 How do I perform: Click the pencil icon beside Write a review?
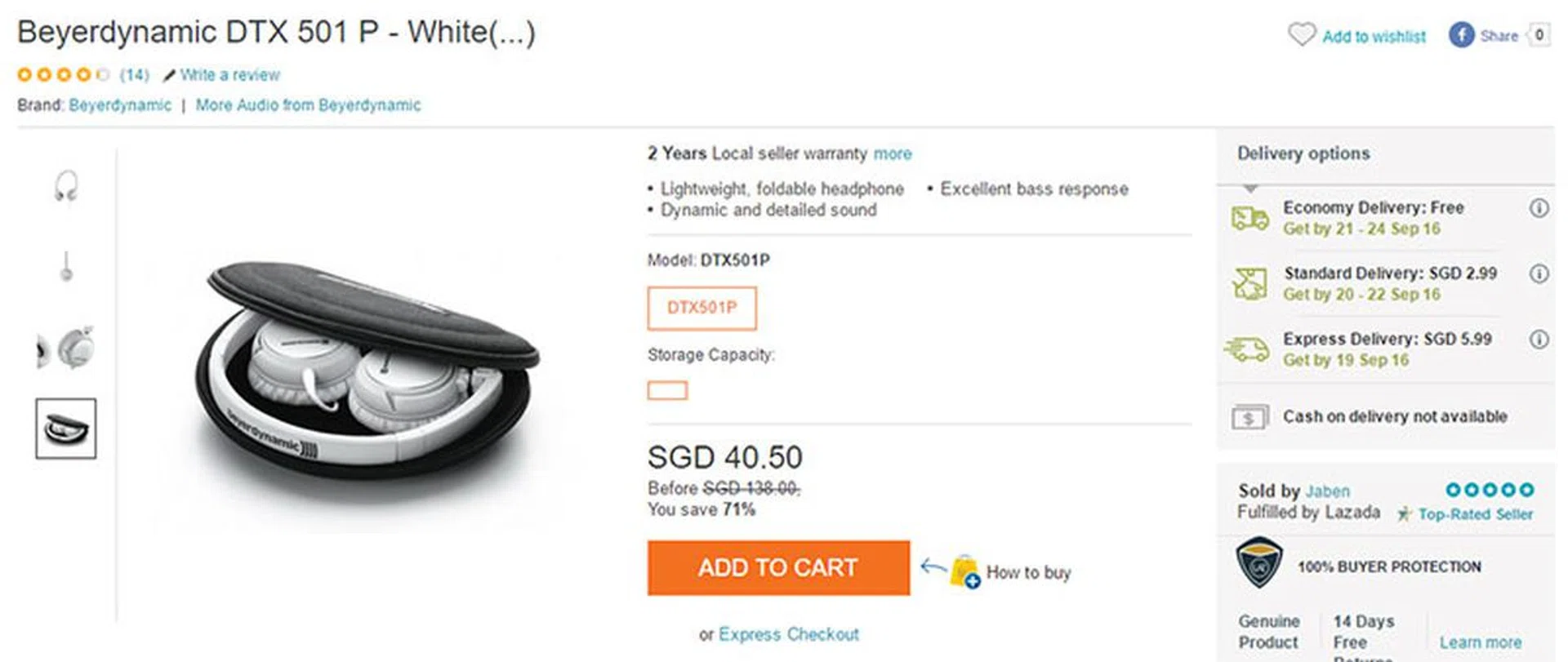169,76
